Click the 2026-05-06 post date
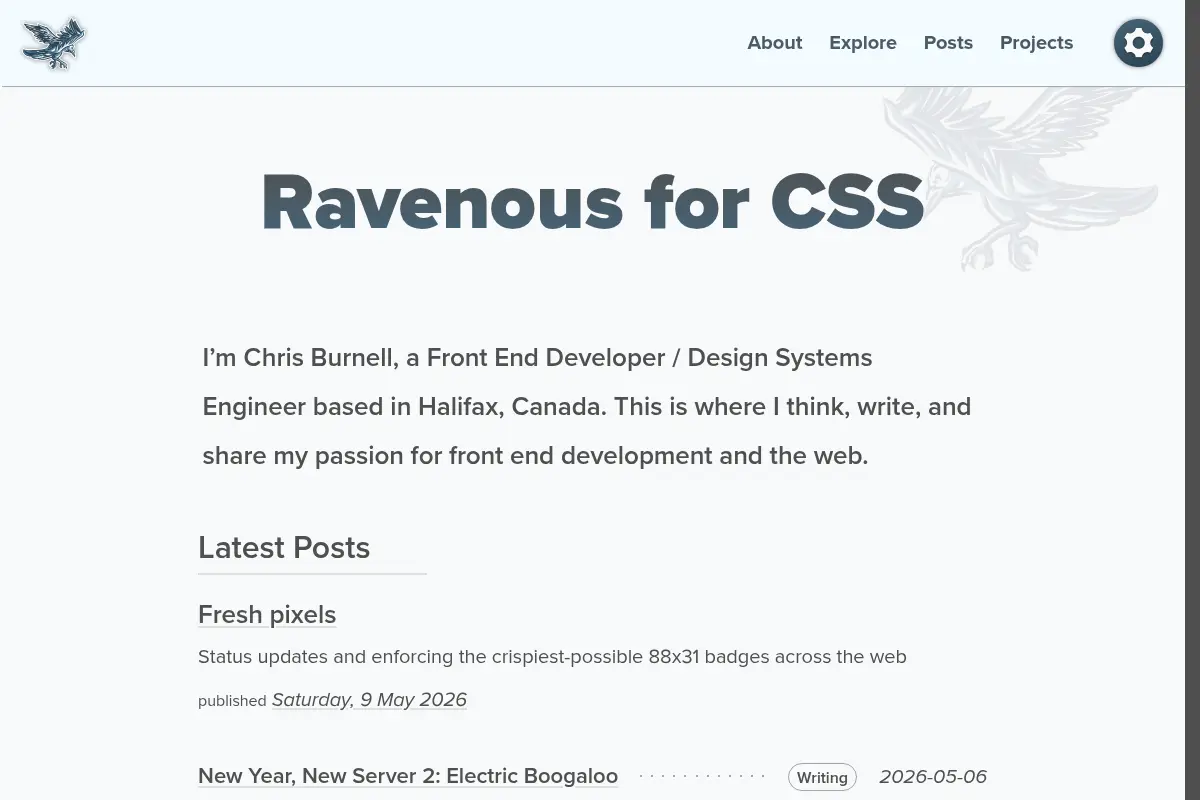This screenshot has width=1200, height=800. point(933,776)
